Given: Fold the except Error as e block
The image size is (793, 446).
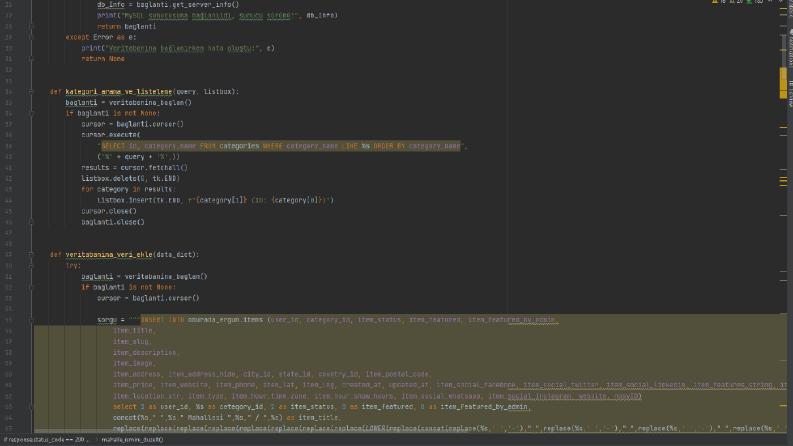Looking at the screenshot, I should (x=31, y=37).
